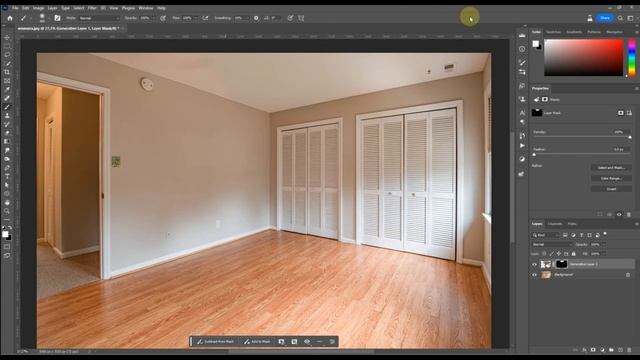The width and height of the screenshot is (640, 360).
Task: Click Add to Mask button
Action: click(257, 342)
